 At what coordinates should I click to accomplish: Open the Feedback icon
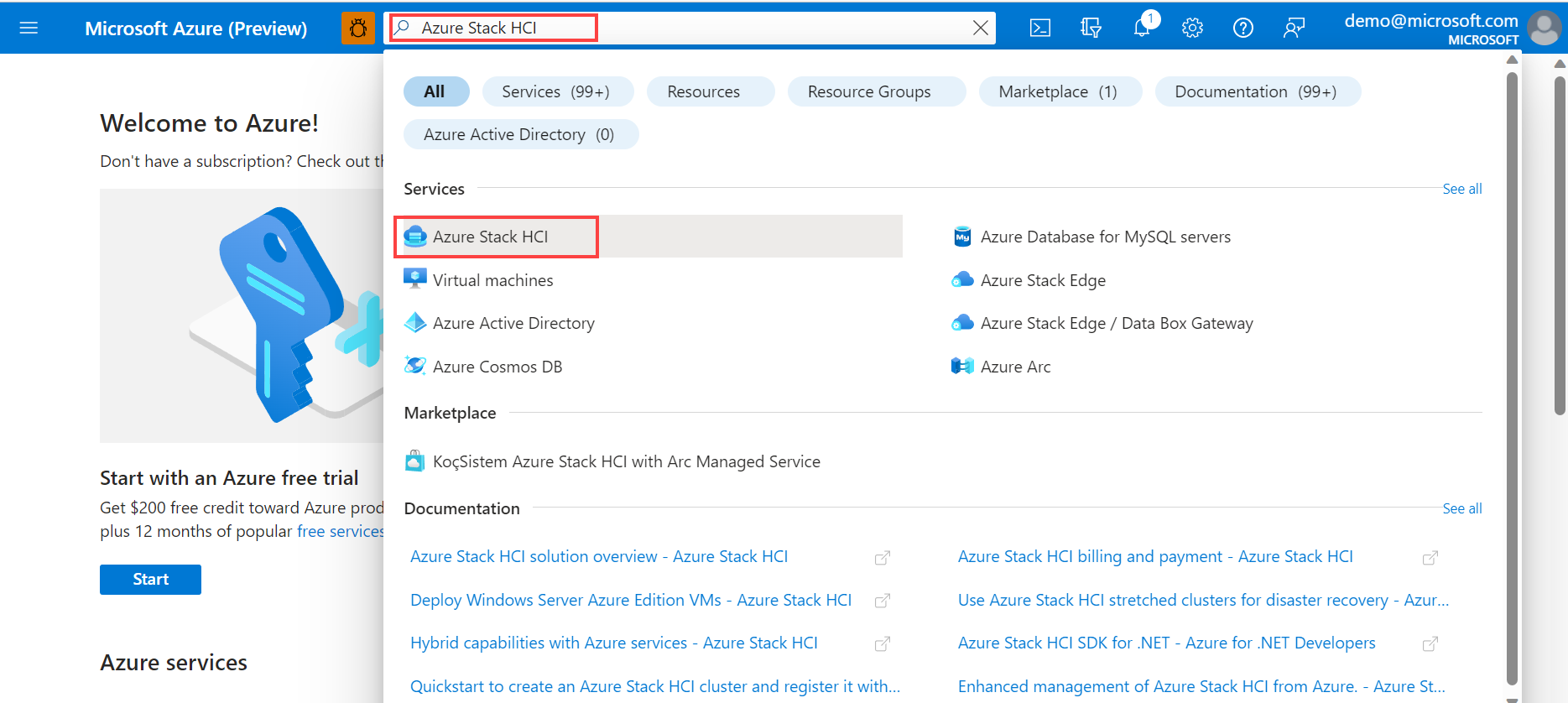point(1294,28)
